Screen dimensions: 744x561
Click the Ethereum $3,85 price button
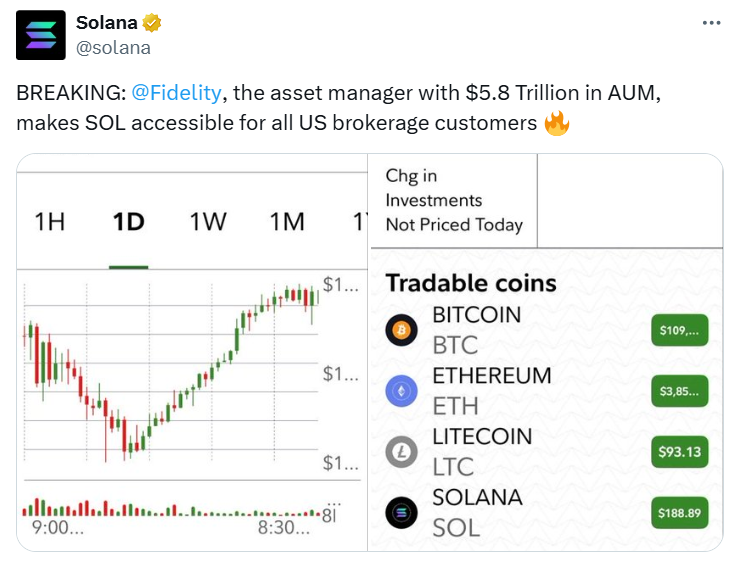pyautogui.click(x=679, y=390)
